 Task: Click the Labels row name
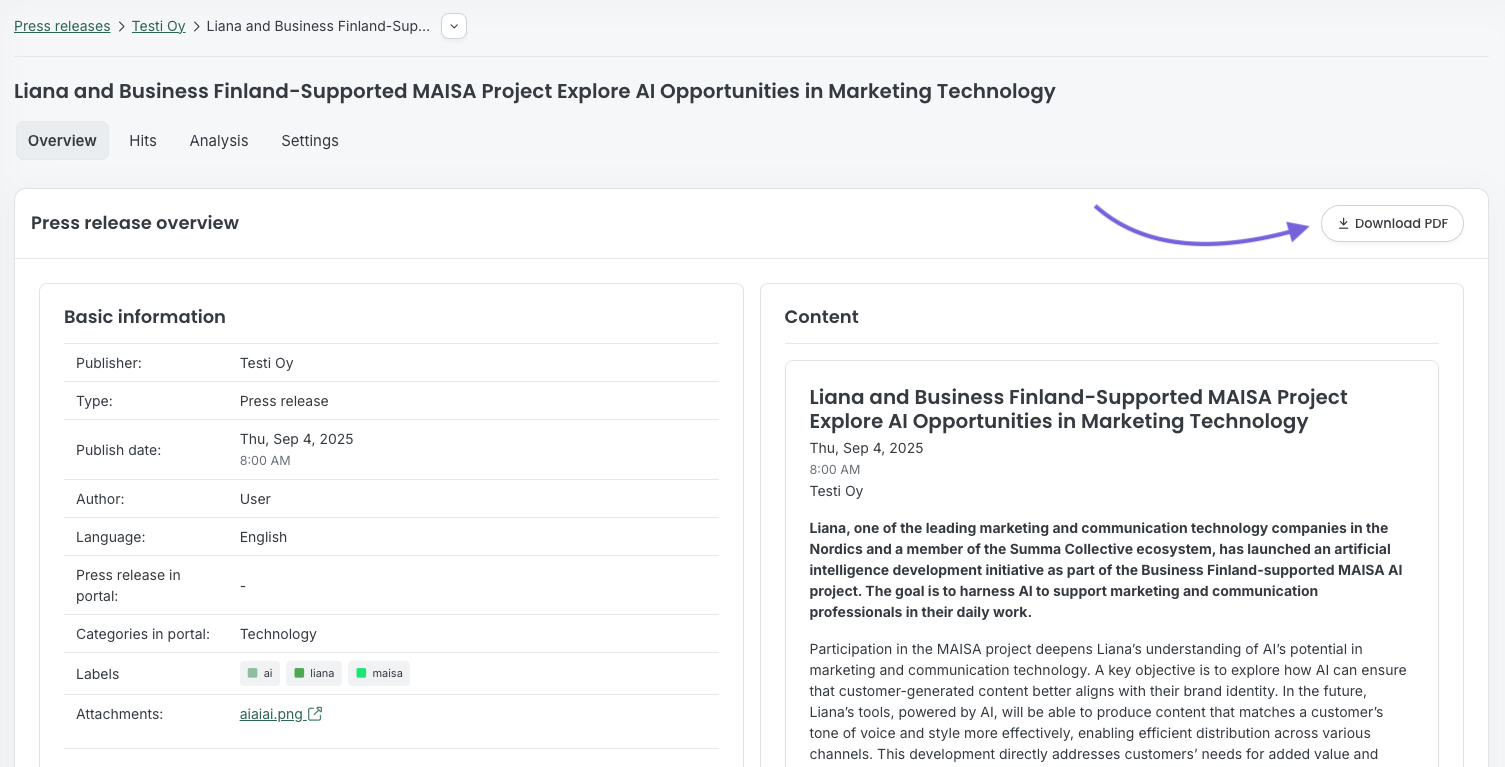click(97, 674)
